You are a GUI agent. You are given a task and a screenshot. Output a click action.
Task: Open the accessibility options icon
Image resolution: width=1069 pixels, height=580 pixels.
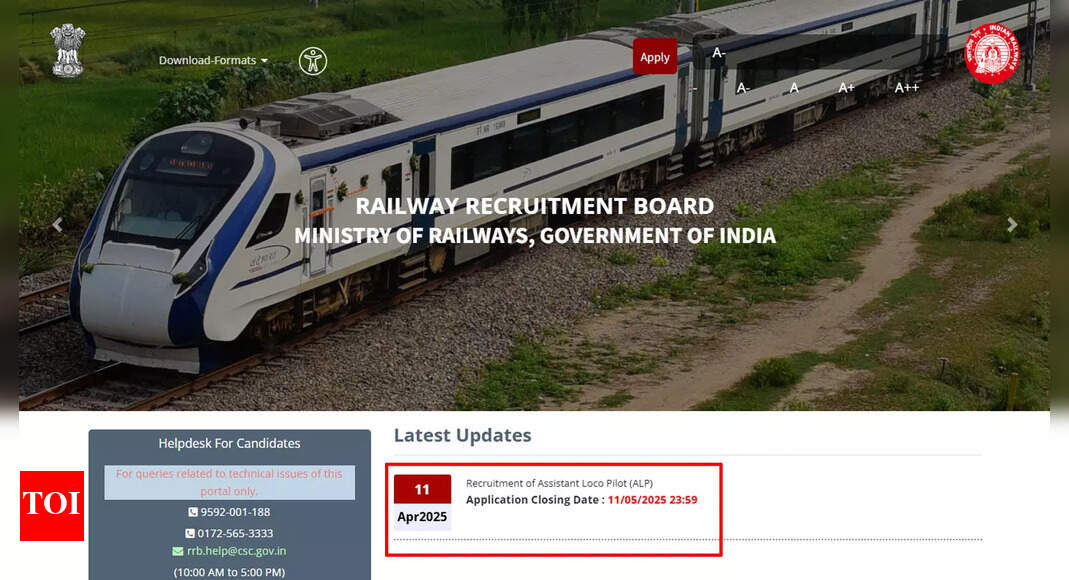point(313,61)
